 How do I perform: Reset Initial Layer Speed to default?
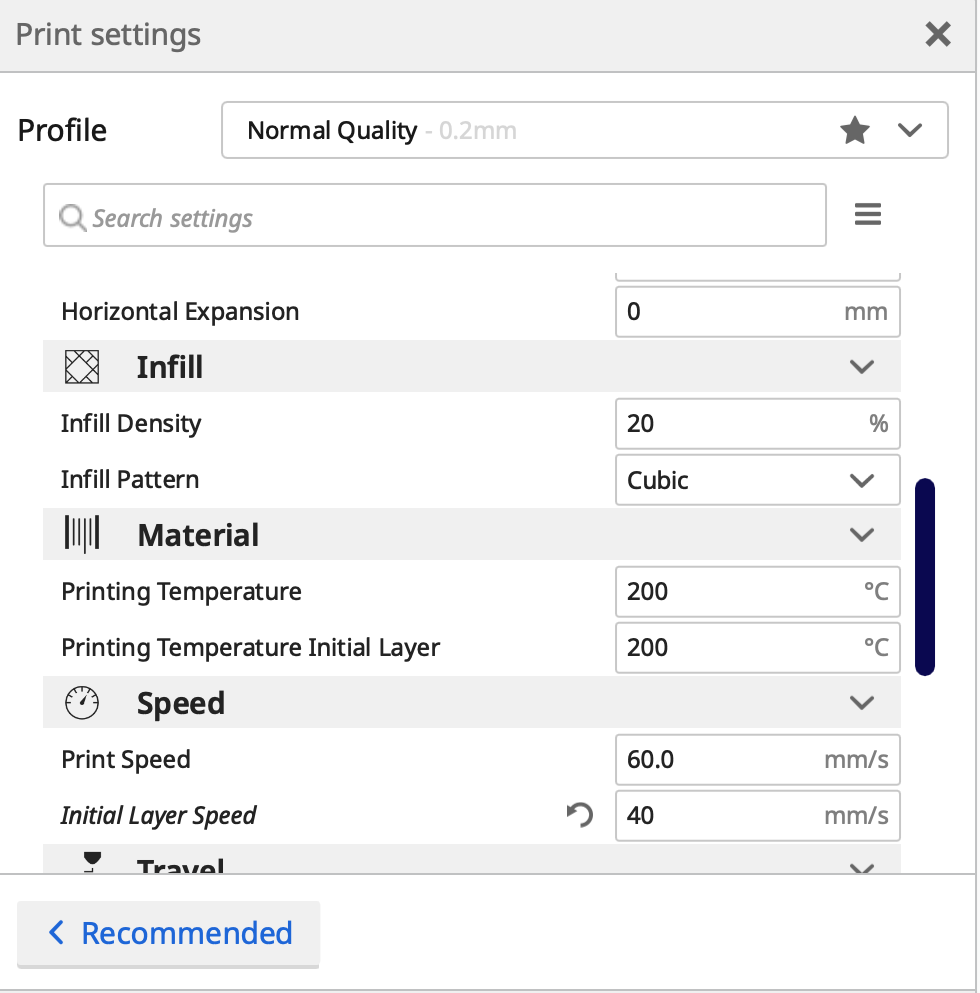578,816
